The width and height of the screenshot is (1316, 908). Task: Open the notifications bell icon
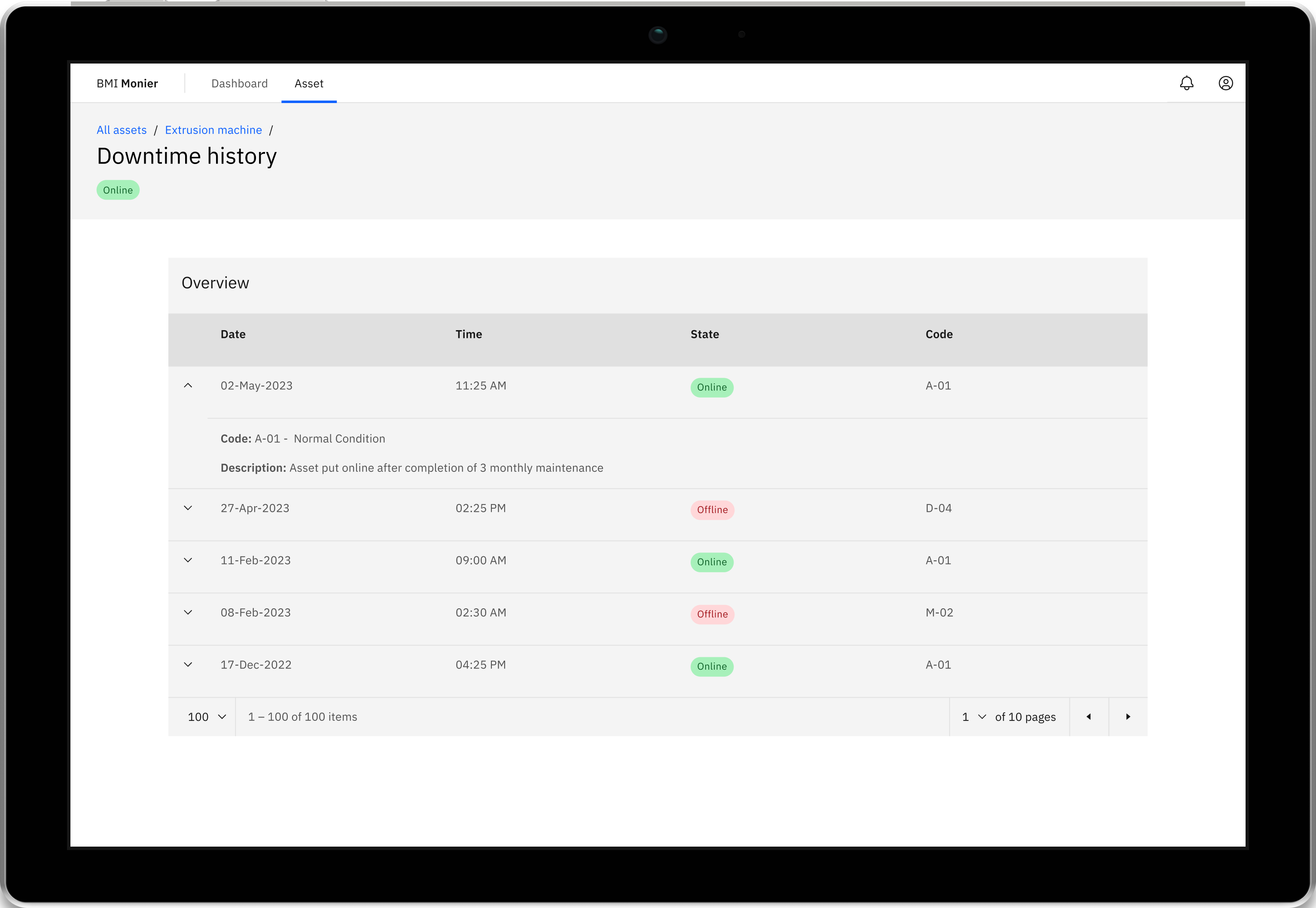pyautogui.click(x=1186, y=83)
